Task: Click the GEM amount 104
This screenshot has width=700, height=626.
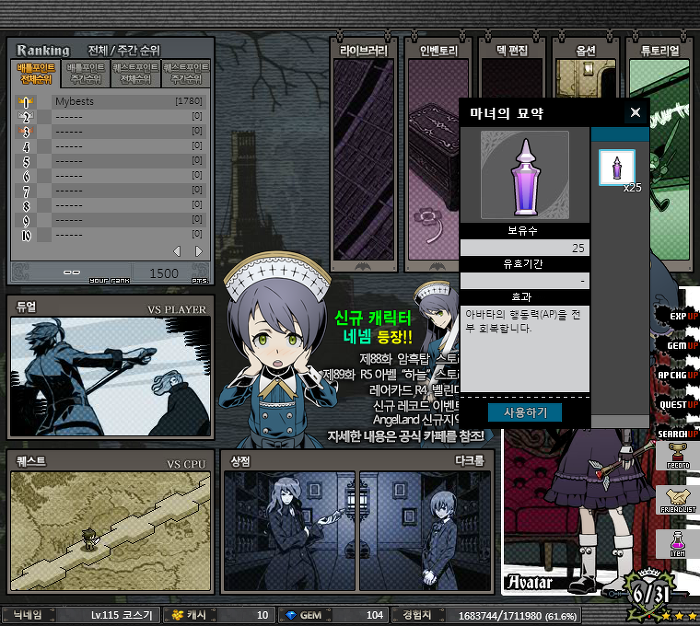Action: (x=375, y=615)
